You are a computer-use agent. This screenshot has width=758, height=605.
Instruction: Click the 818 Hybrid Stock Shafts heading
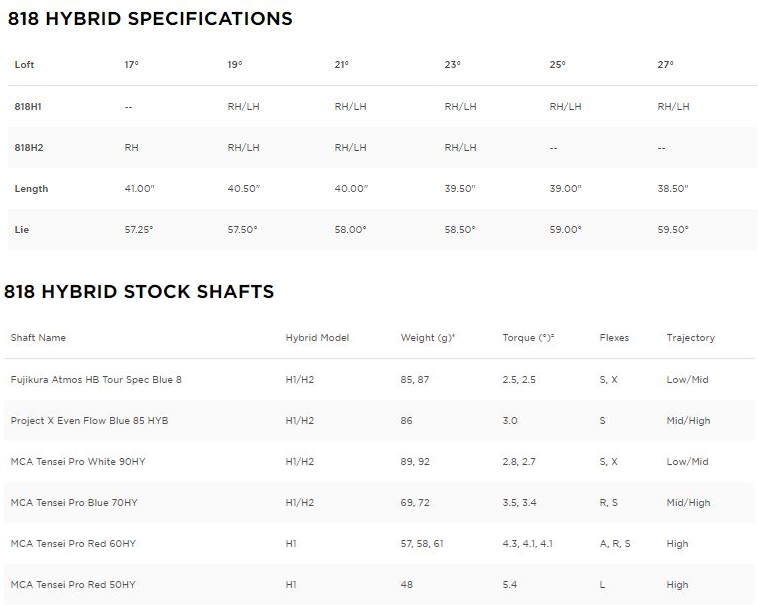(139, 291)
